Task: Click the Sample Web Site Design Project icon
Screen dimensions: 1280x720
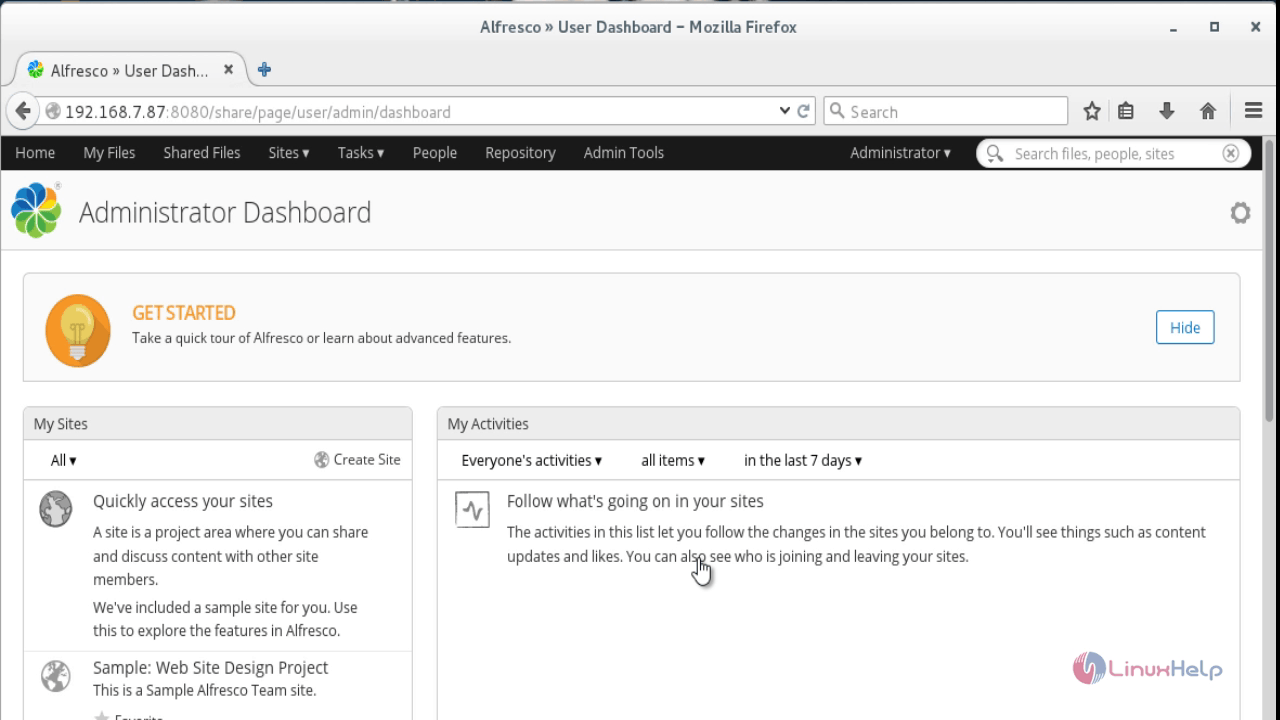Action: coord(56,677)
